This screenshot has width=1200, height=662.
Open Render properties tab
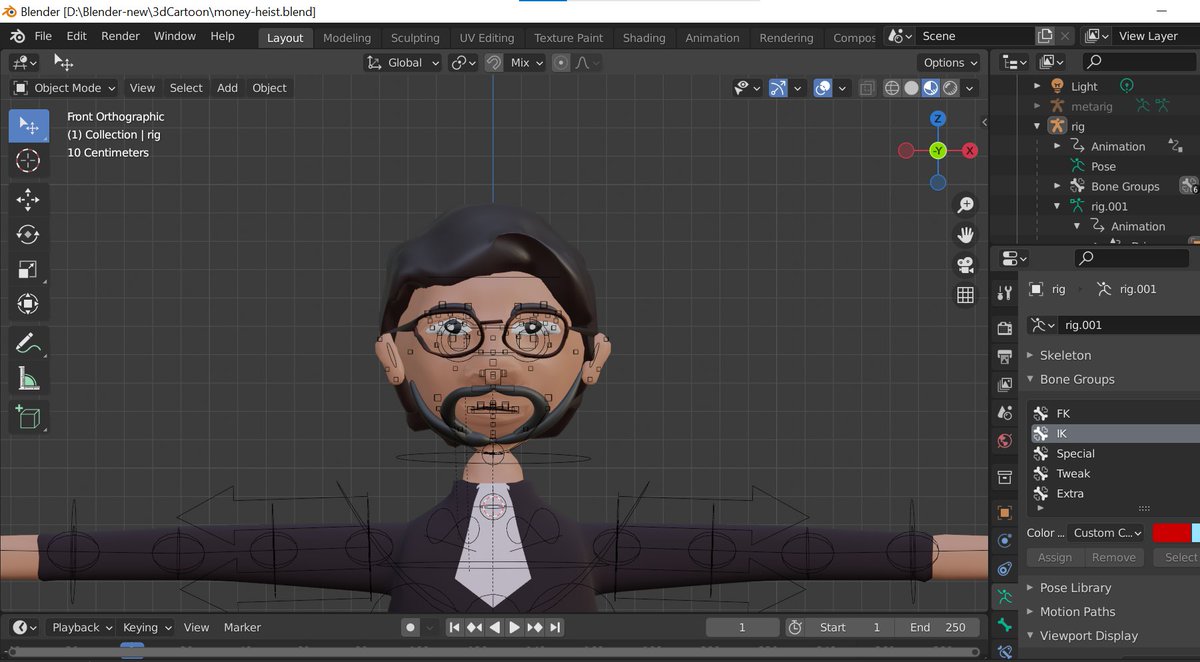click(1005, 328)
